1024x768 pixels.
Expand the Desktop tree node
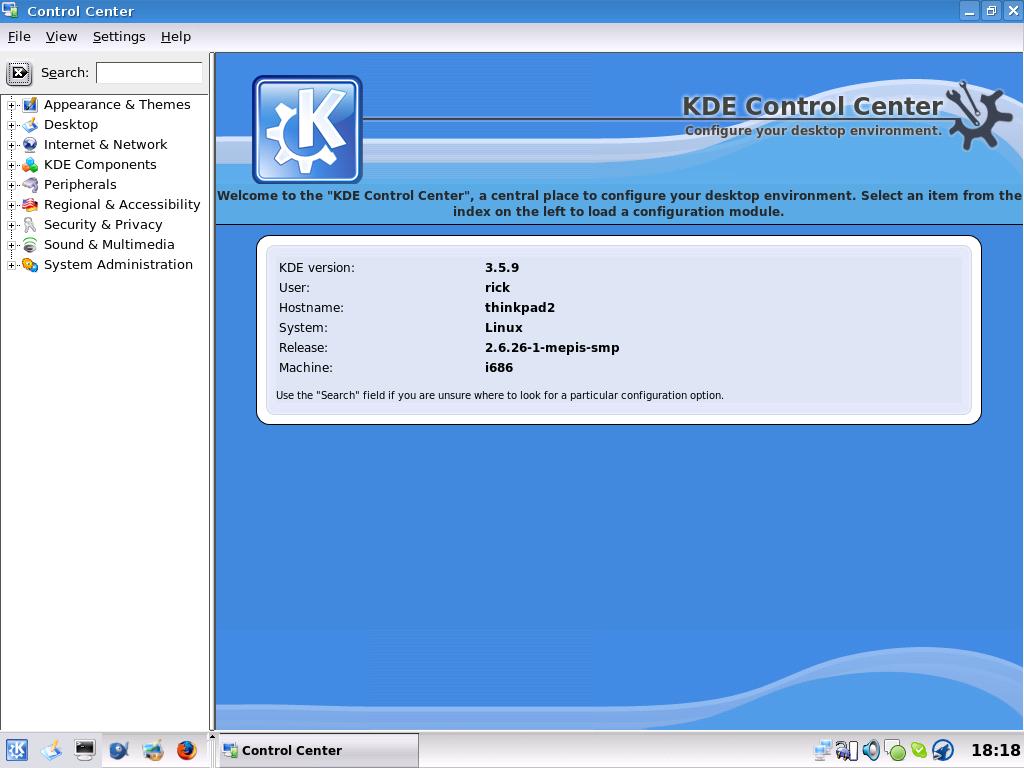pyautogui.click(x=11, y=125)
